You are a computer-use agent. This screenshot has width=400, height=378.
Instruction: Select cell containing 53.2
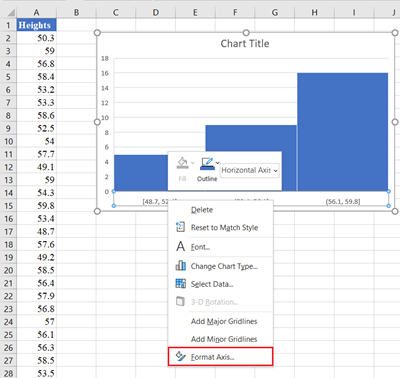click(36, 90)
